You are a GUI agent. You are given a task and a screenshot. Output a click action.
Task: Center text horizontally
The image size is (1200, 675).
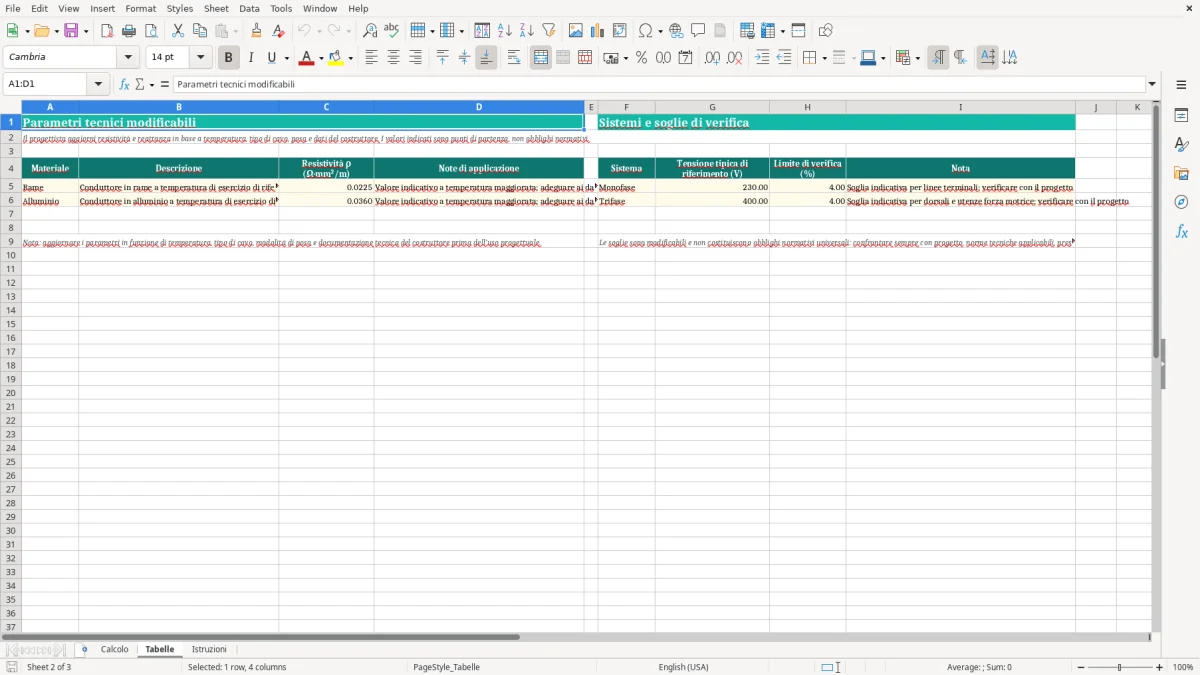pos(393,58)
